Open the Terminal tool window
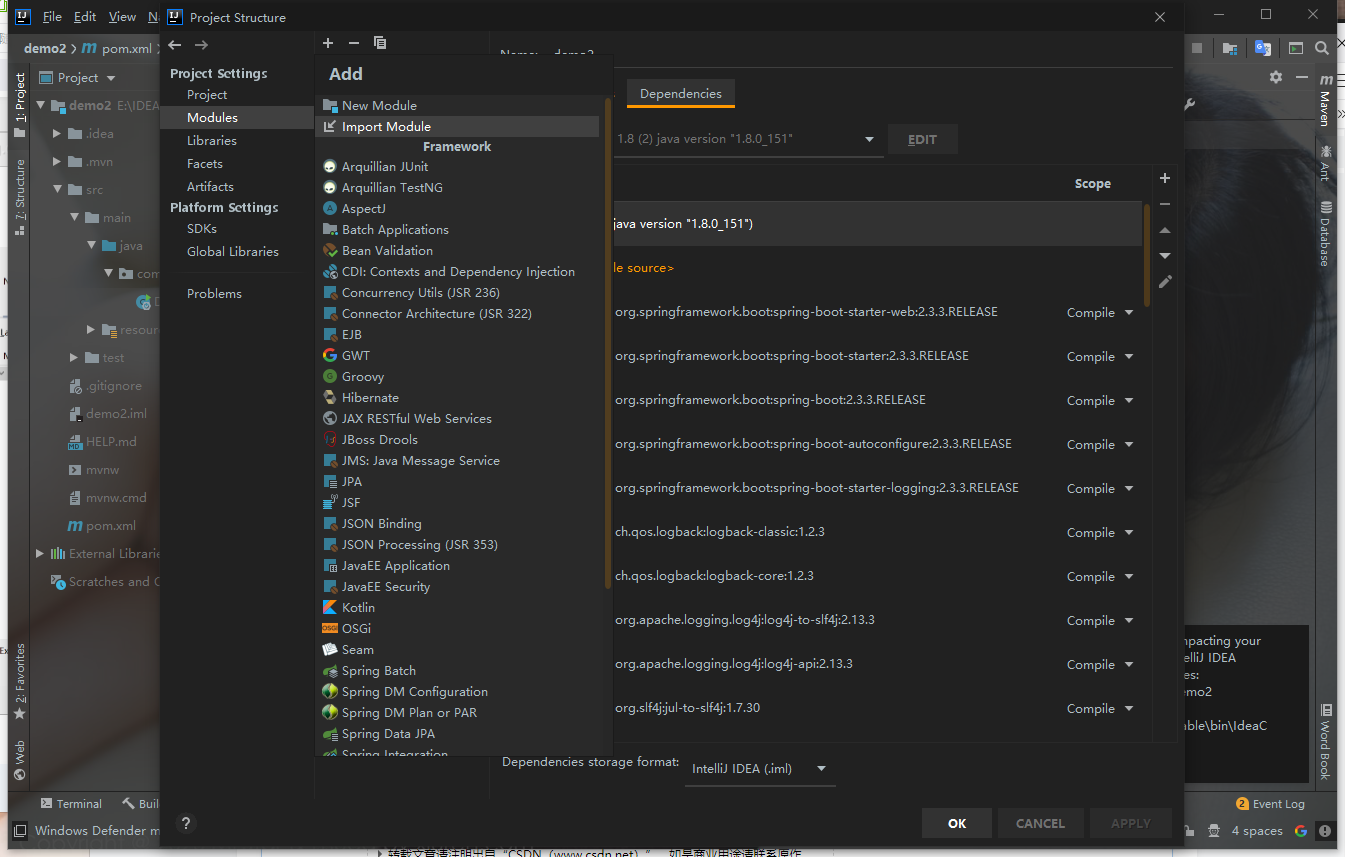 (71, 804)
